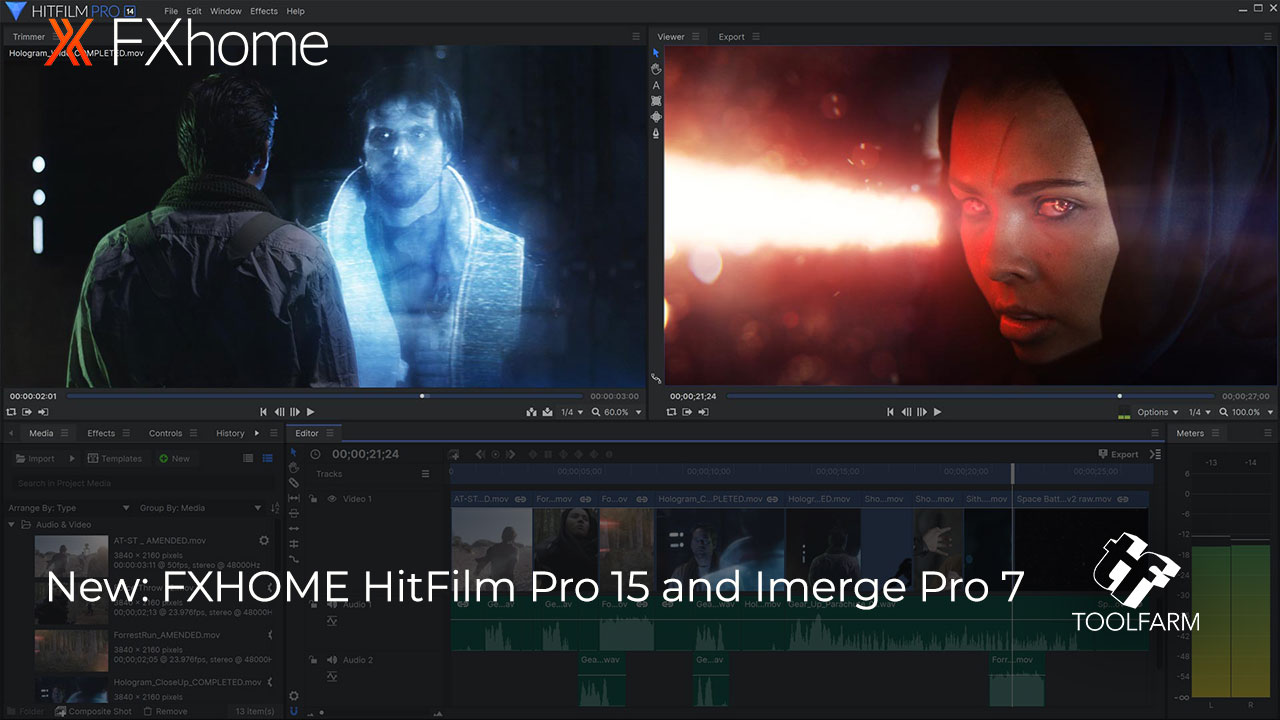The image size is (1280, 720).
Task: Play the clip in the Trimmer
Action: click(x=310, y=412)
